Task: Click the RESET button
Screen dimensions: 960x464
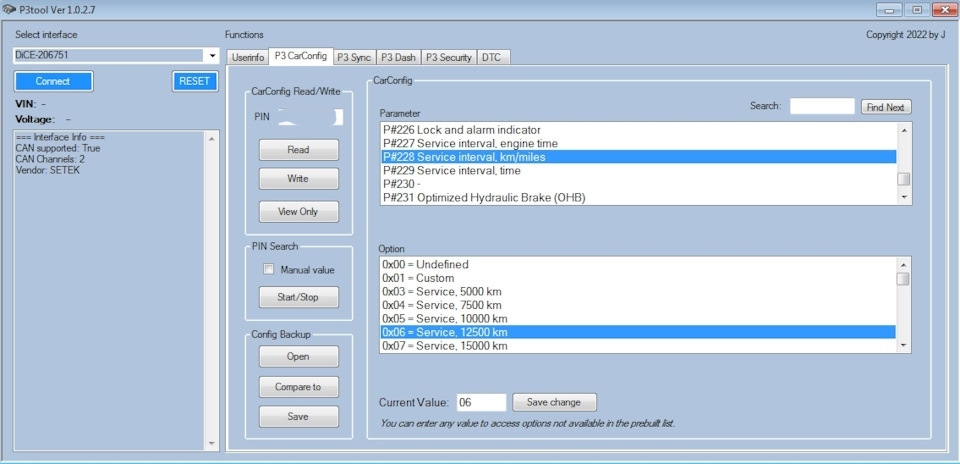Action: tap(195, 81)
